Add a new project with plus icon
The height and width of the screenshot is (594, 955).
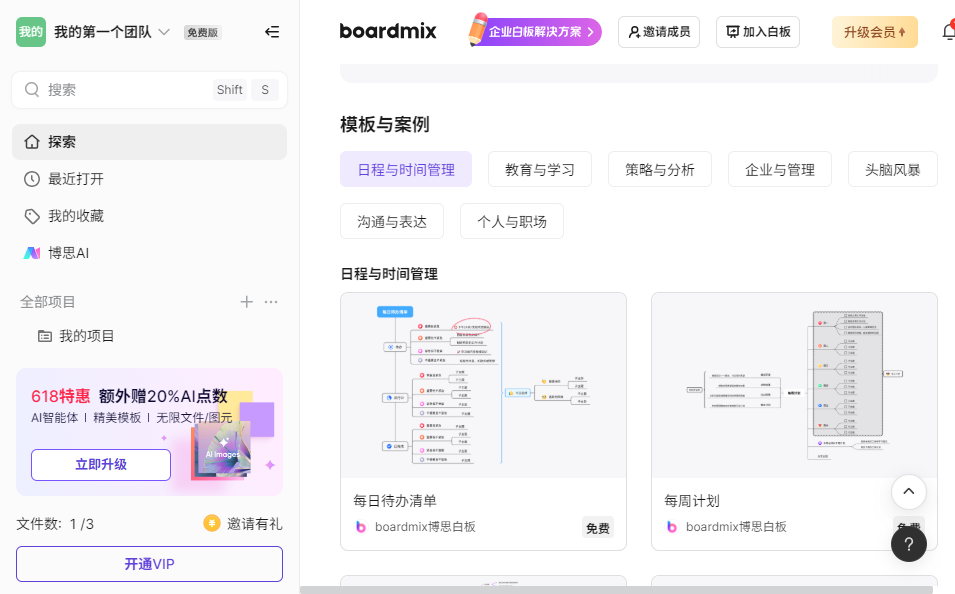coord(247,302)
